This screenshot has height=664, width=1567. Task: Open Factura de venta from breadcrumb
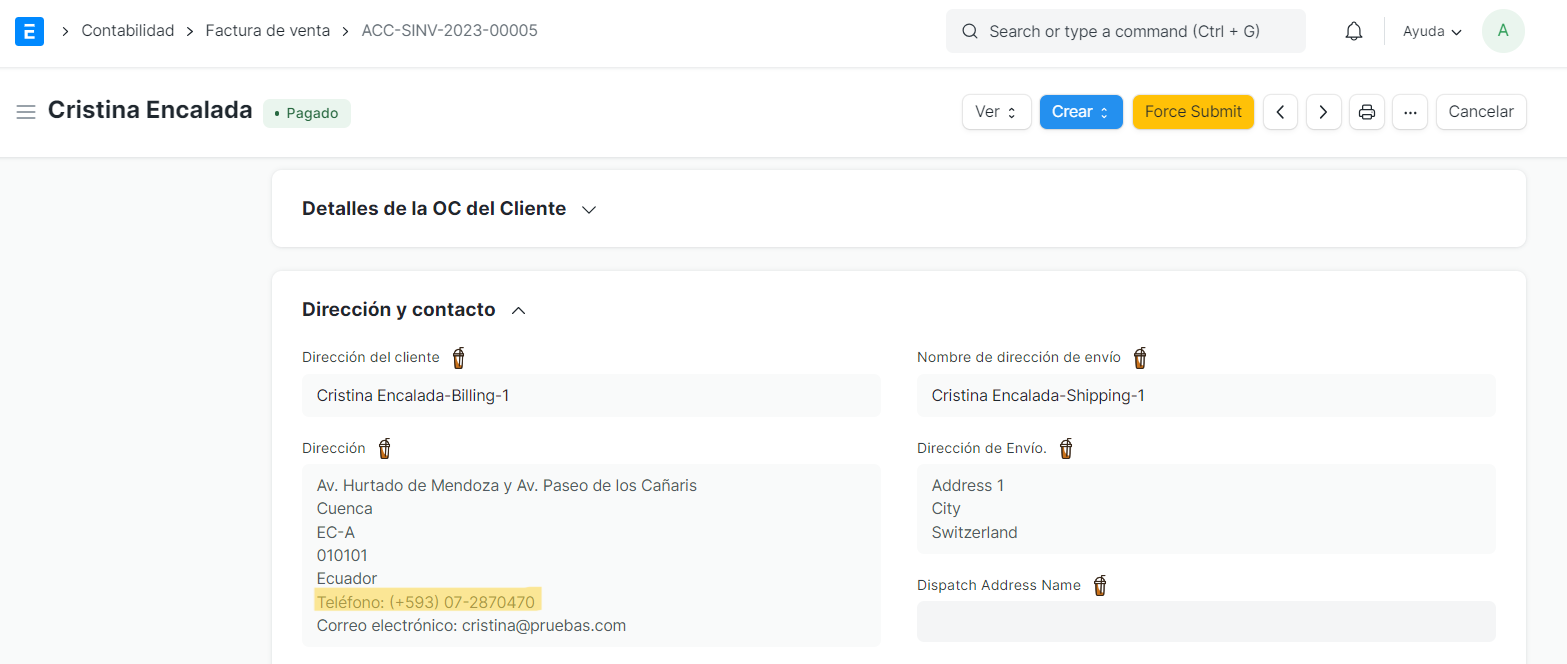(267, 30)
